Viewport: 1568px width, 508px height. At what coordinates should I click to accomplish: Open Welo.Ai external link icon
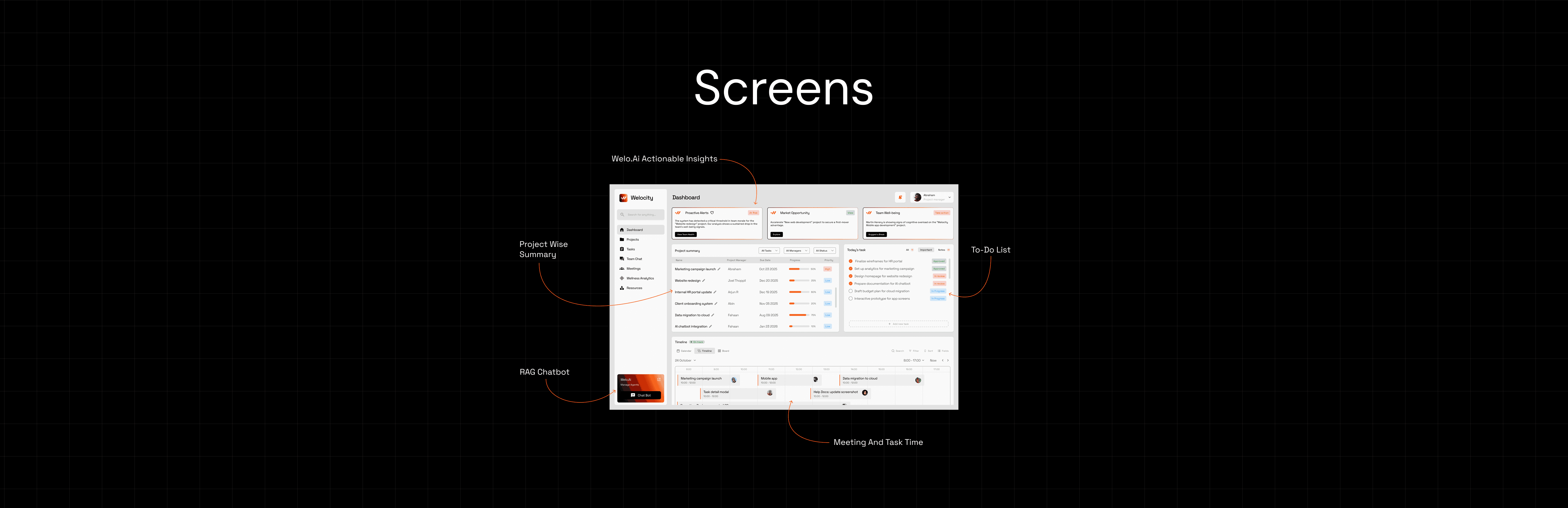[659, 380]
